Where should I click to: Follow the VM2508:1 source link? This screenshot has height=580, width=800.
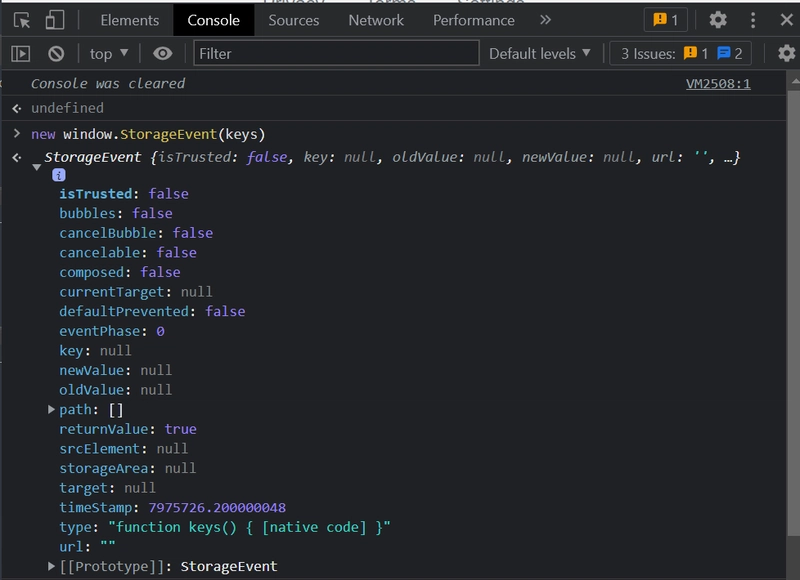(718, 84)
